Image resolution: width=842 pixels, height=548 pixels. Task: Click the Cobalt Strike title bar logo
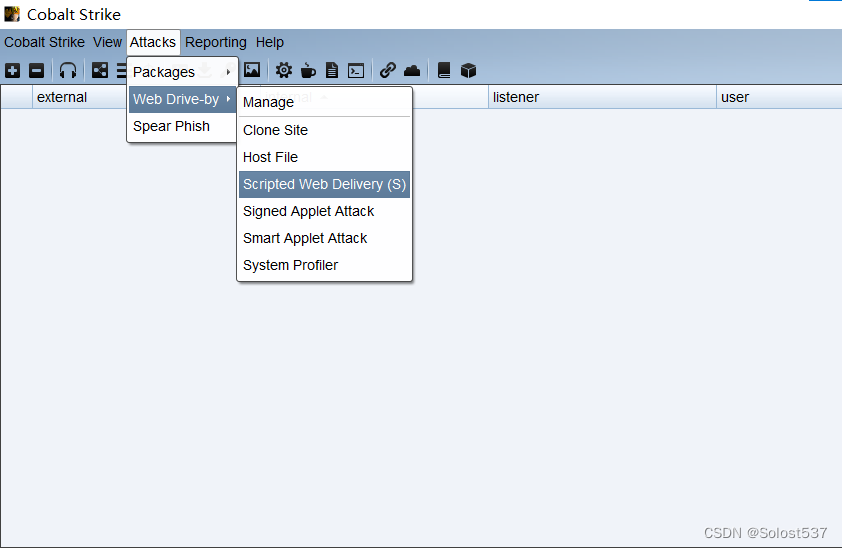12,14
